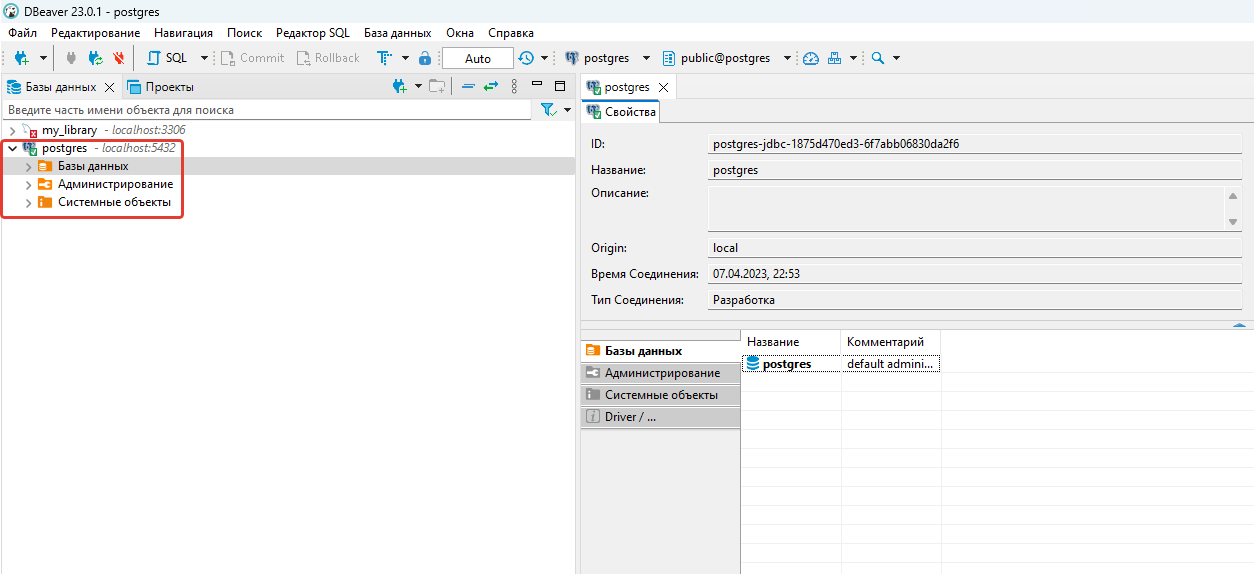Click the navigator filter funnel icon
1254x574 pixels.
point(548,110)
